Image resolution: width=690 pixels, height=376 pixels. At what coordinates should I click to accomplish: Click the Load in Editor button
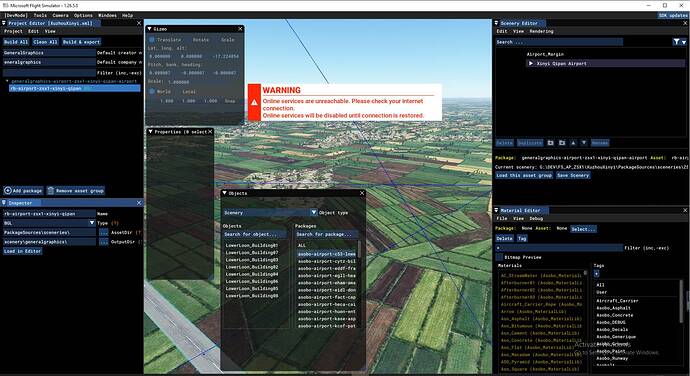[x=23, y=251]
